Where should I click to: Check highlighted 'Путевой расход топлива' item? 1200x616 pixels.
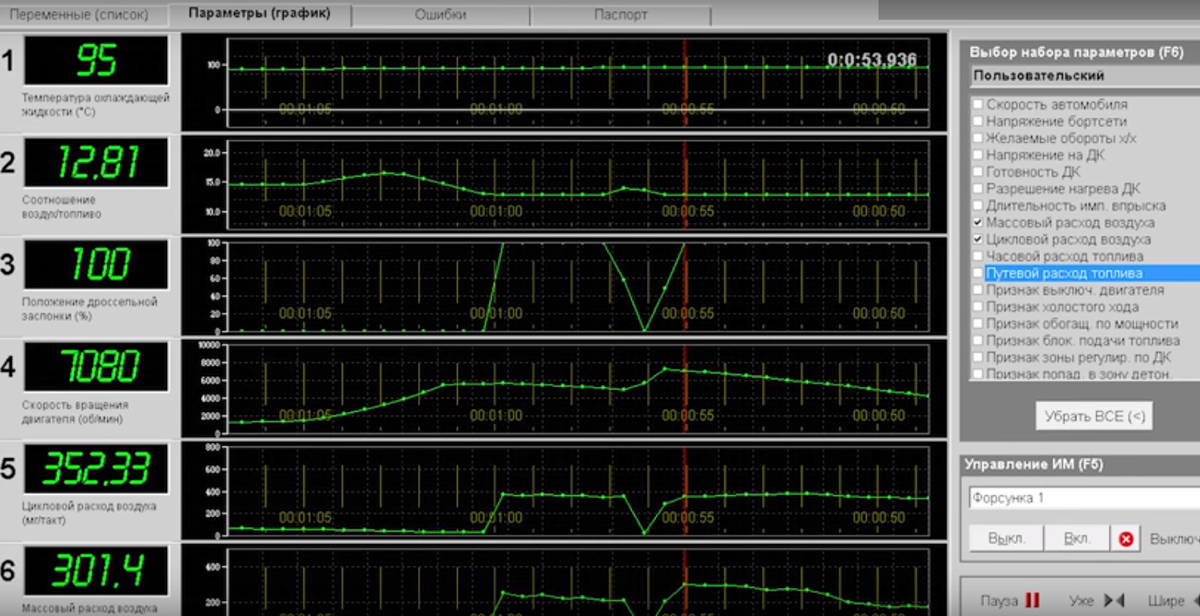pyautogui.click(x=977, y=273)
